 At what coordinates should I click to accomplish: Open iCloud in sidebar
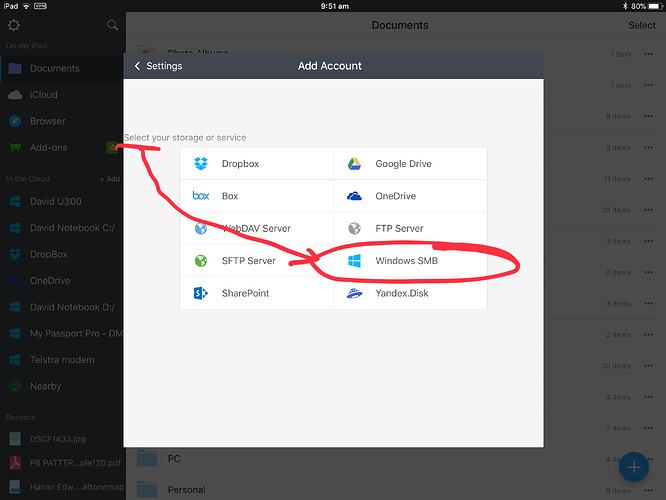point(62,95)
